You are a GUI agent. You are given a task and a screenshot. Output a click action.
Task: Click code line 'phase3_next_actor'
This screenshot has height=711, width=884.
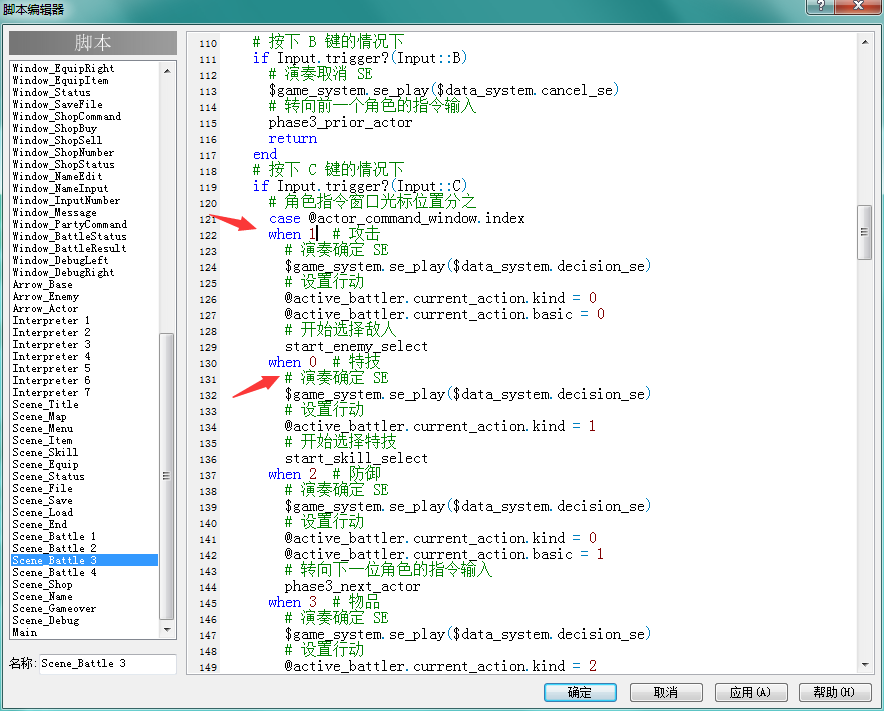tap(352, 586)
